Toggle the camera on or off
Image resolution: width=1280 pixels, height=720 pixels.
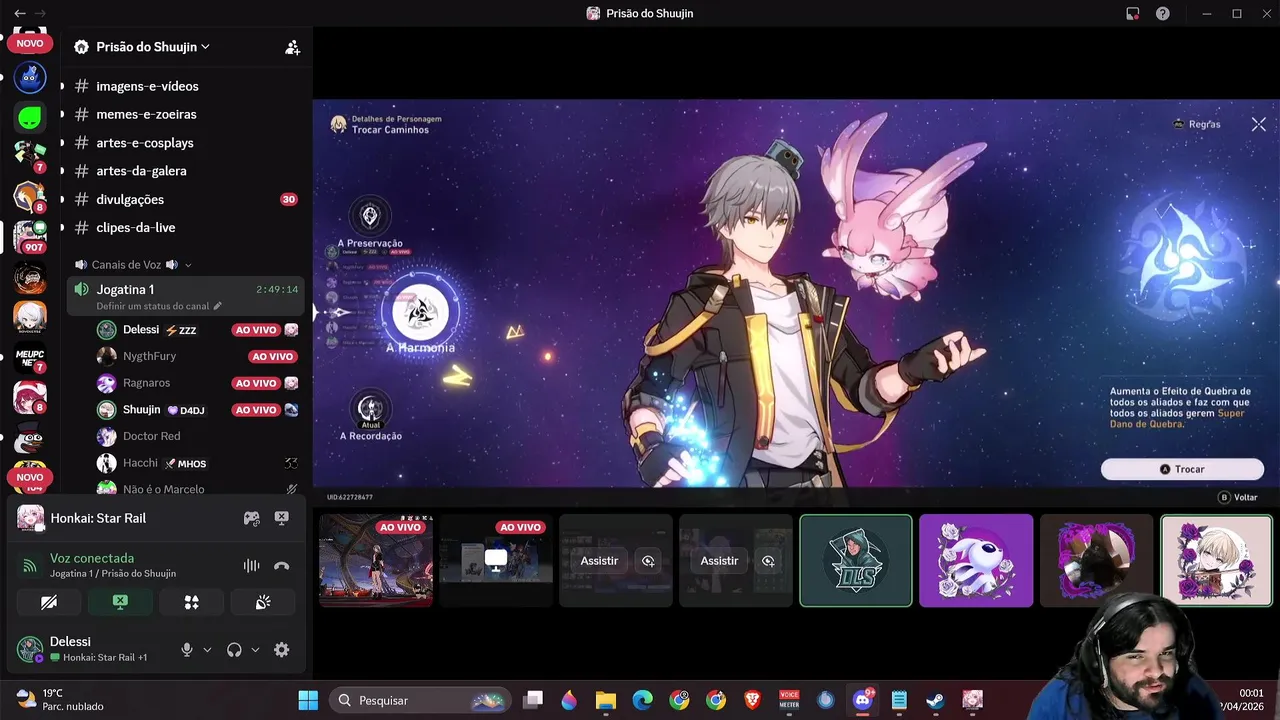click(49, 602)
